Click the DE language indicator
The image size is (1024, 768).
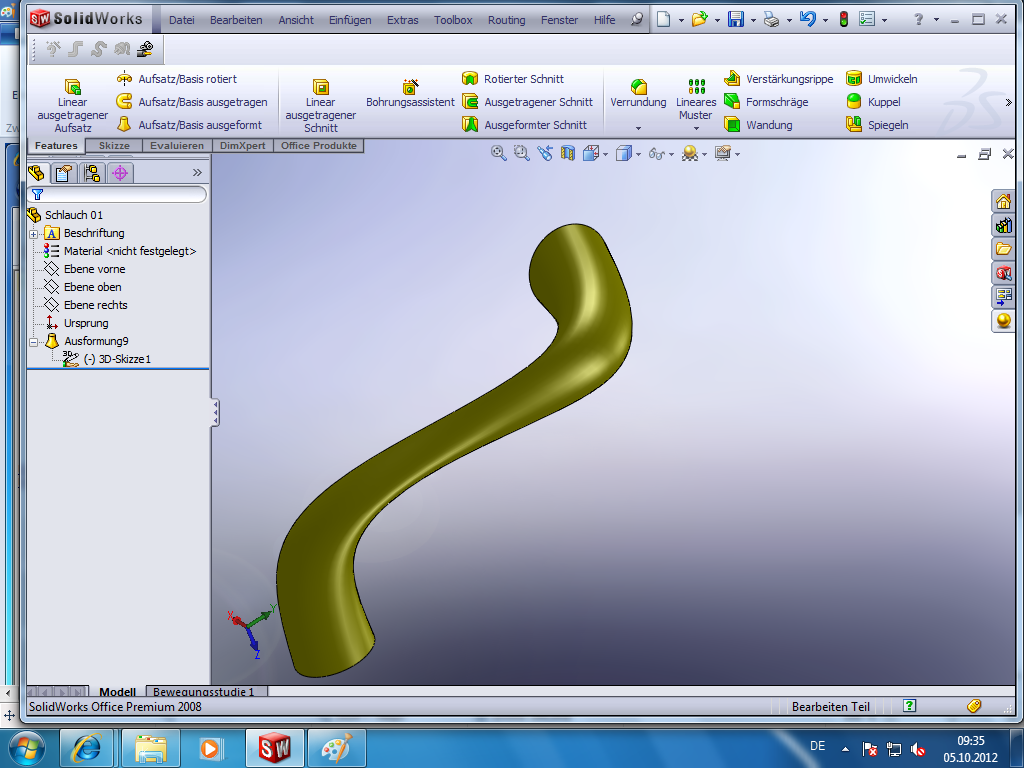(x=818, y=746)
